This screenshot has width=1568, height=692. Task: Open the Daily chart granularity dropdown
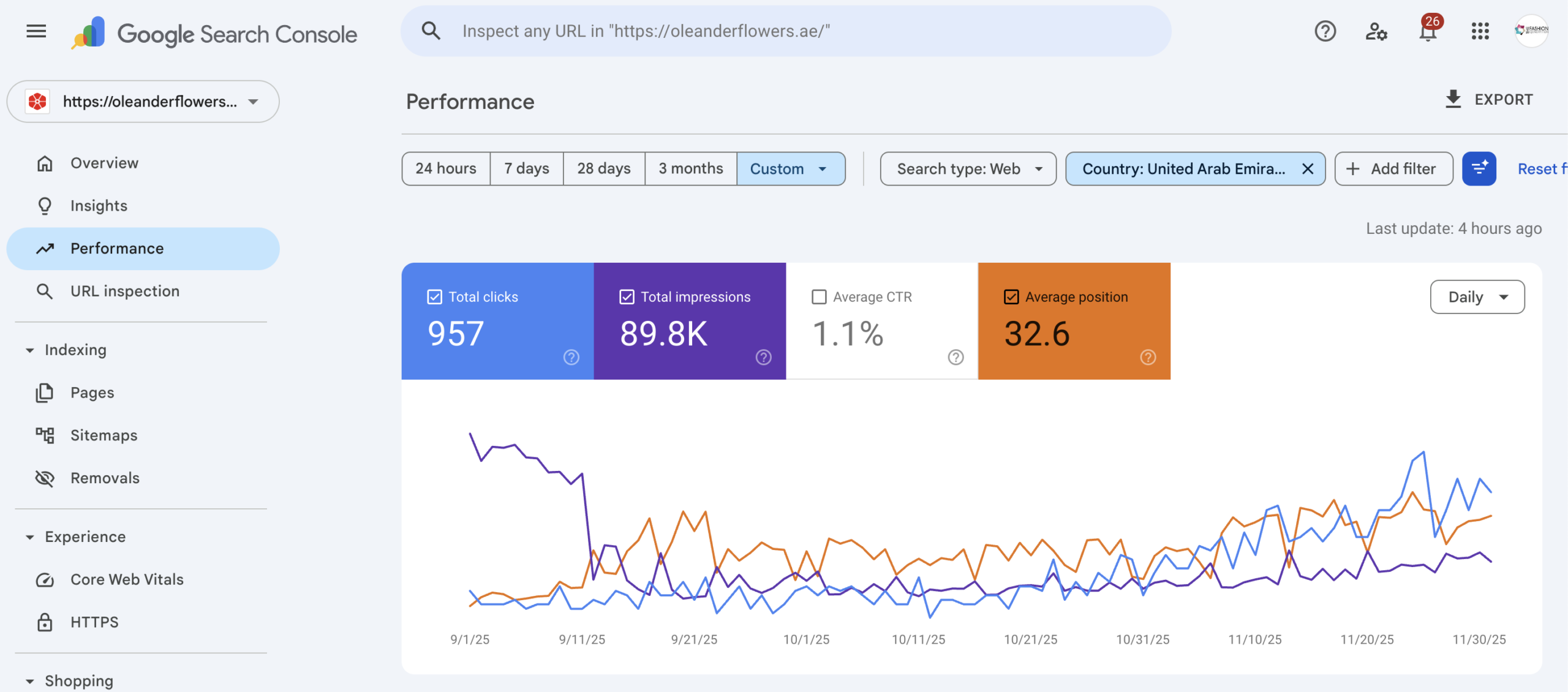coord(1477,296)
